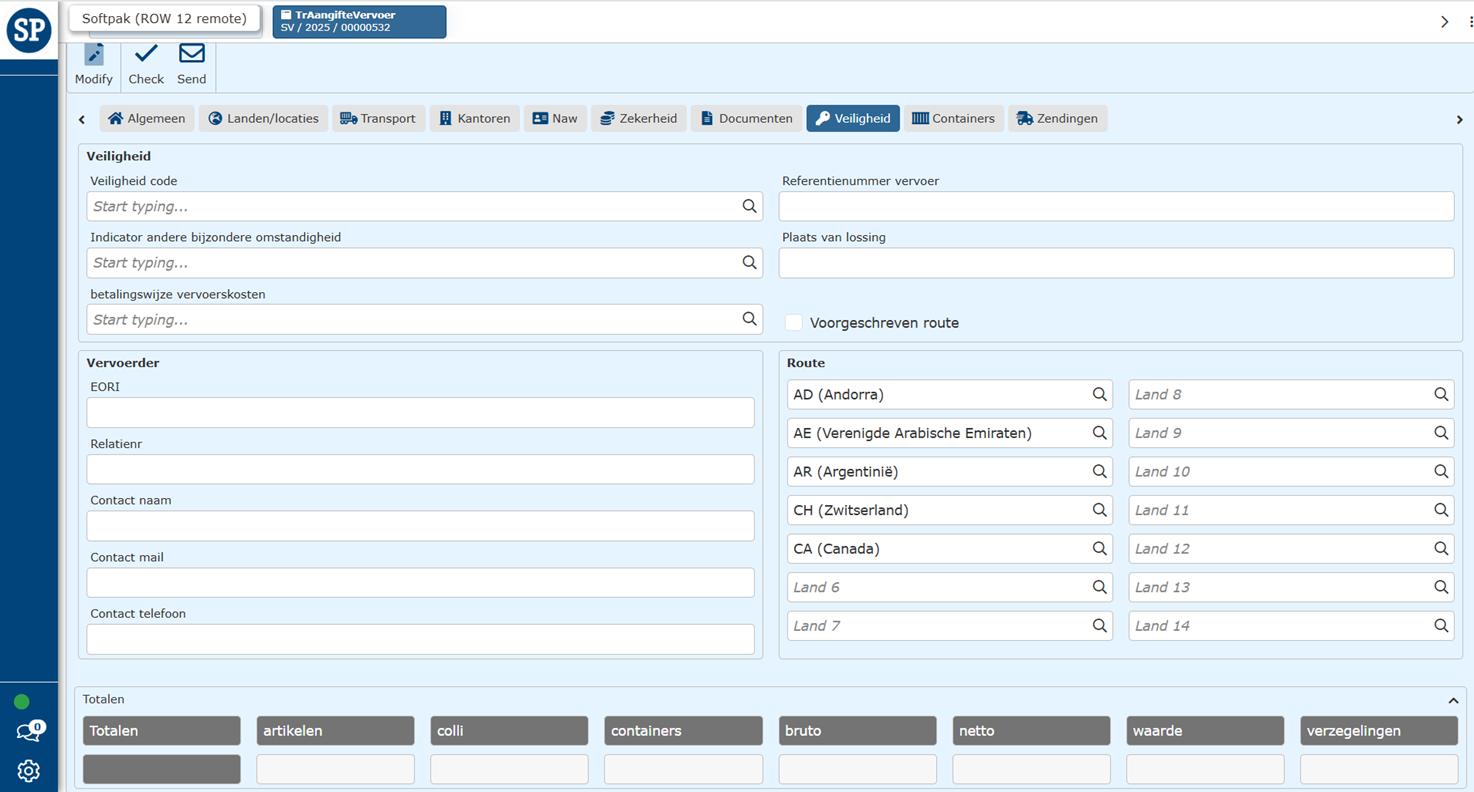Click the EORI input field
This screenshot has height=792, width=1474.
pos(420,413)
